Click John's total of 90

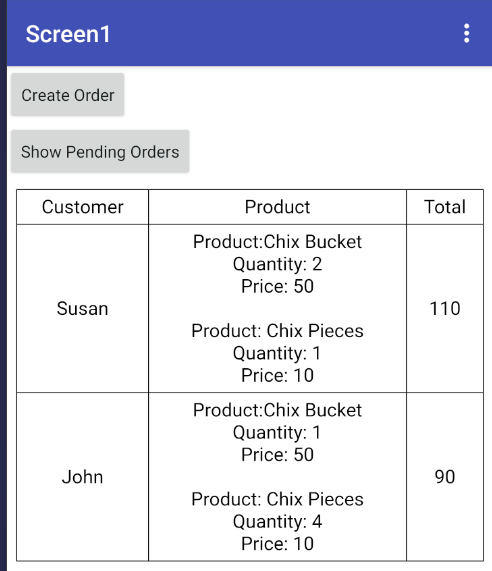coord(445,477)
